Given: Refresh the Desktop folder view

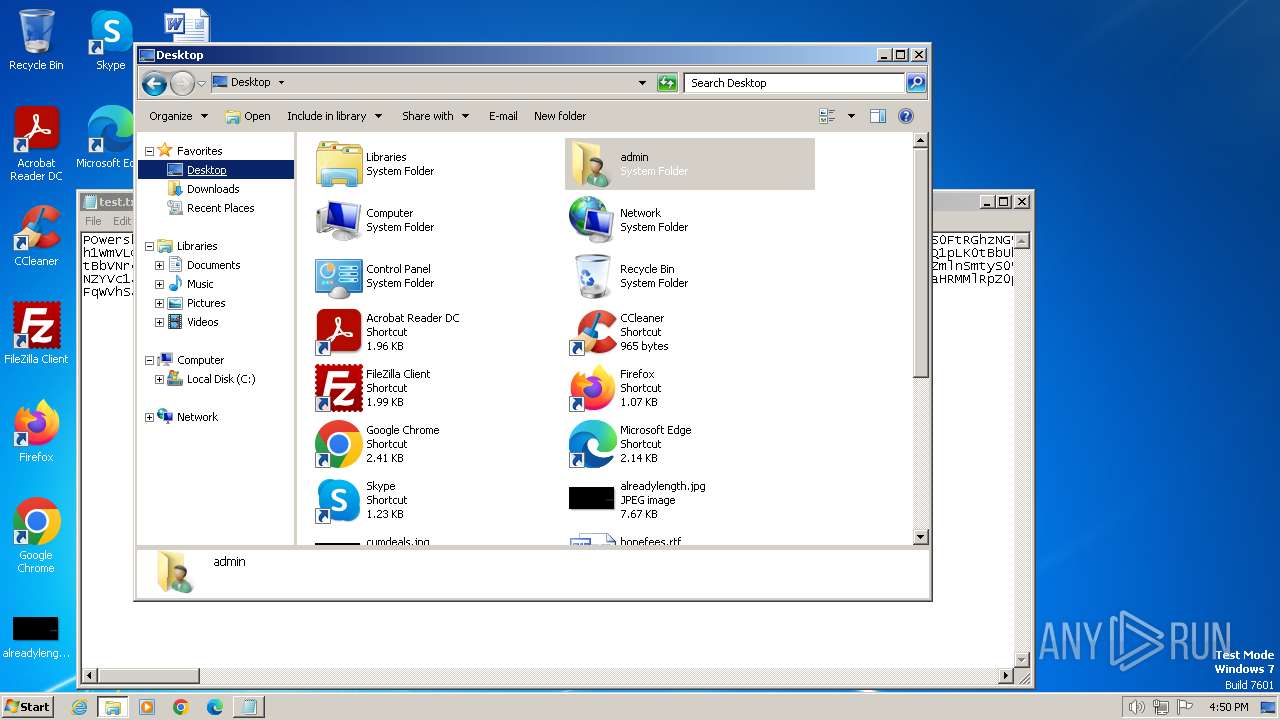Looking at the screenshot, I should coord(667,83).
